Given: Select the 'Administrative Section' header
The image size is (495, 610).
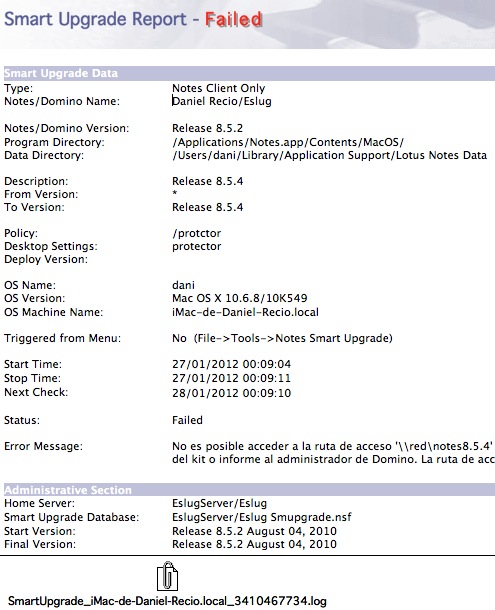Looking at the screenshot, I should point(68,490).
